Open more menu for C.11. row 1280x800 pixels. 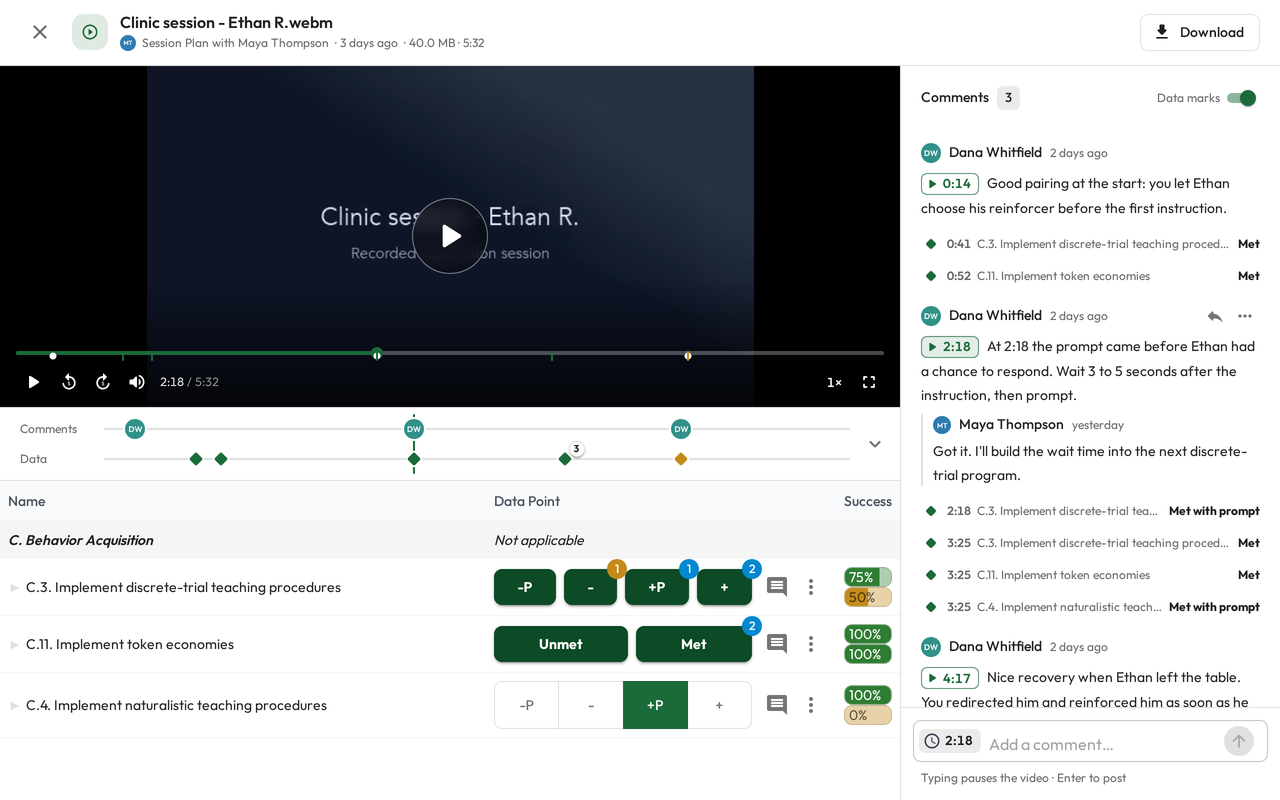[x=811, y=644]
